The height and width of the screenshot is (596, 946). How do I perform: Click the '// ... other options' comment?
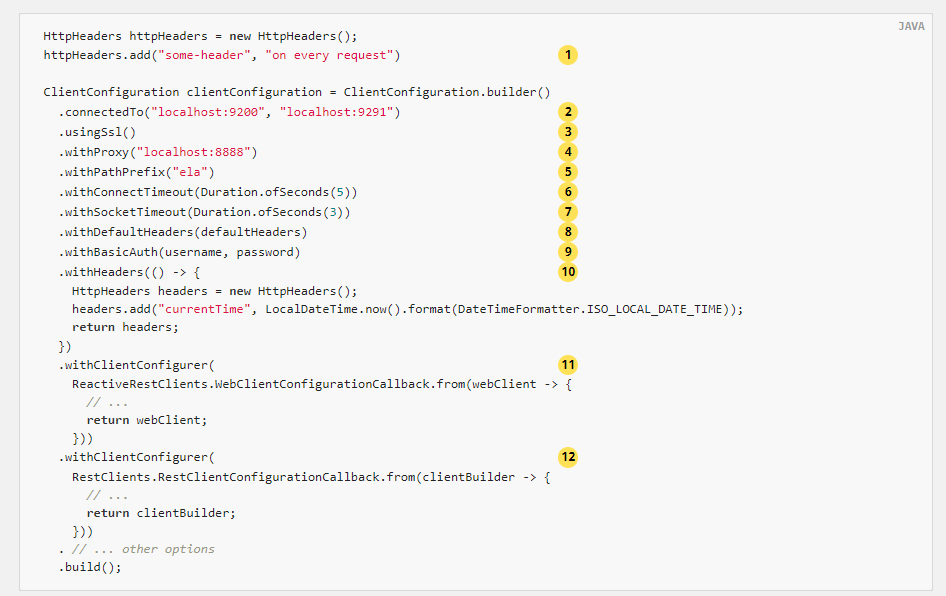pyautogui.click(x=144, y=549)
